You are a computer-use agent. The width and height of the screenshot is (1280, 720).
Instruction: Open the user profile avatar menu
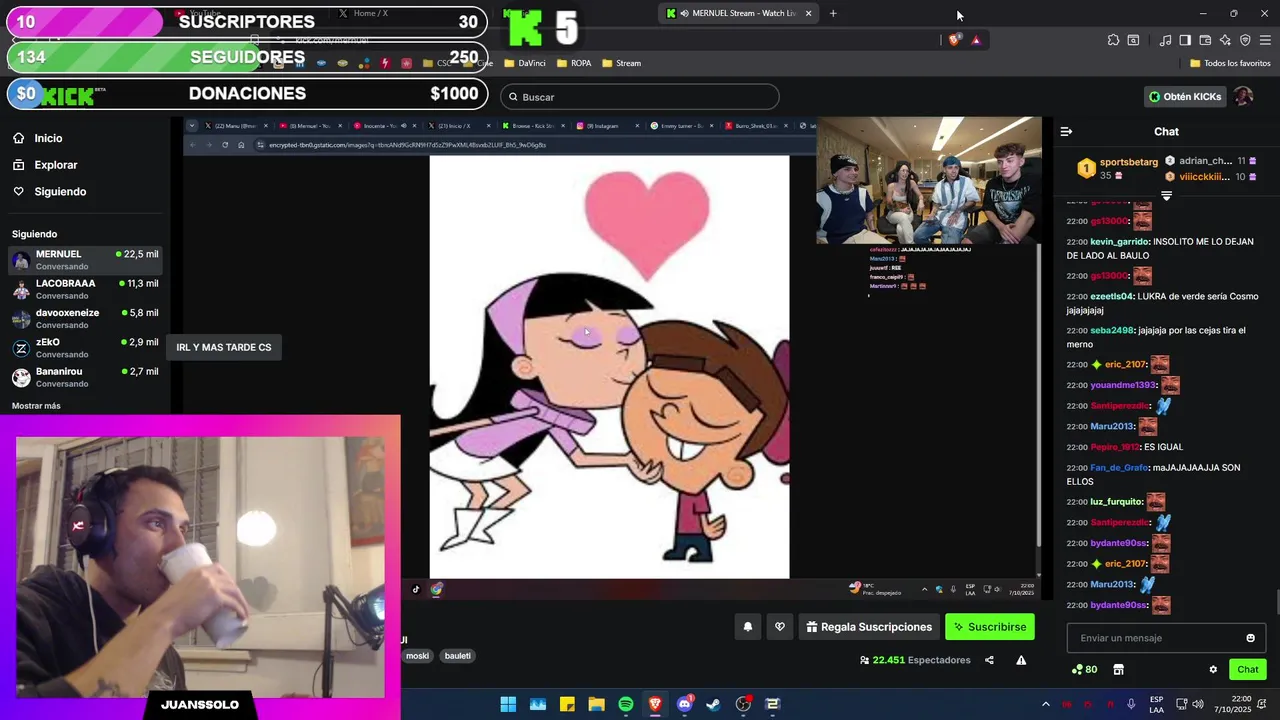click(x=1243, y=97)
